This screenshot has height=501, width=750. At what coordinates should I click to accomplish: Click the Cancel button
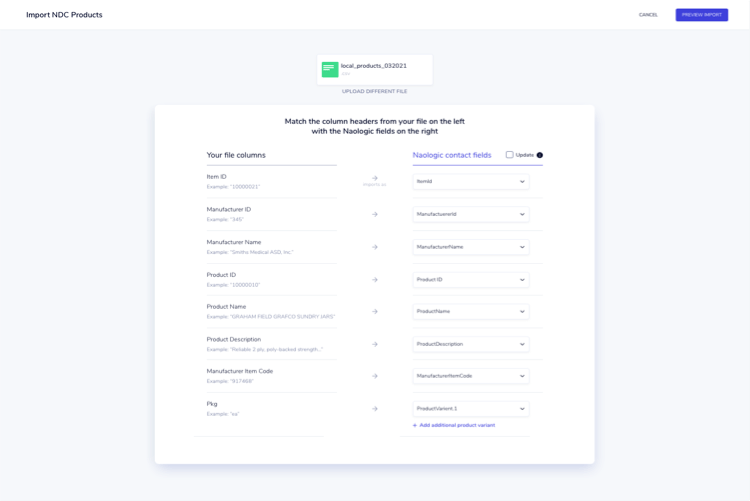[648, 15]
